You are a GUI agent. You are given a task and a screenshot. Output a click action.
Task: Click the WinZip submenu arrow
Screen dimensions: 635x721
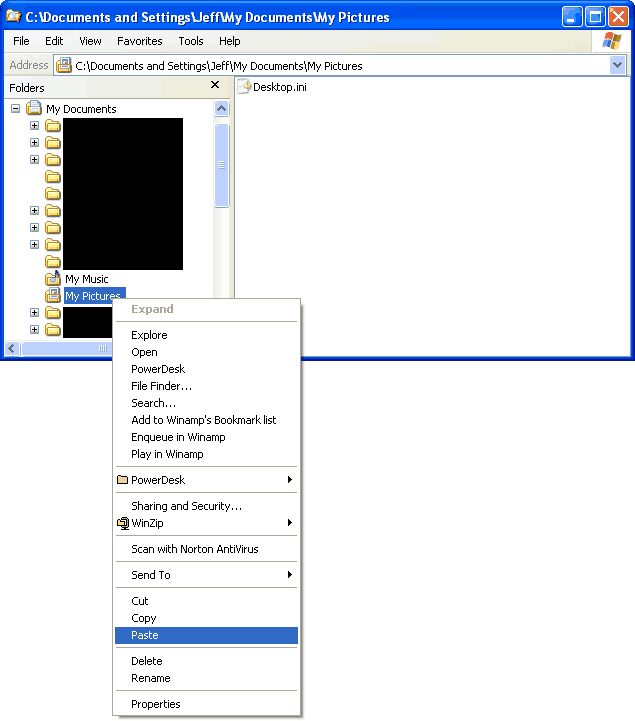click(x=290, y=522)
